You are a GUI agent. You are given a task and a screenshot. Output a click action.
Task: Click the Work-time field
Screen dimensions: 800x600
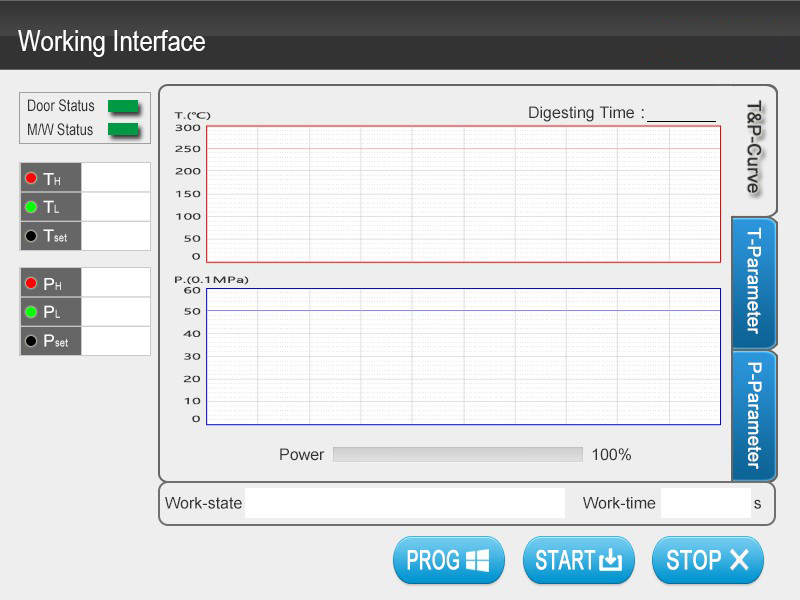click(706, 503)
